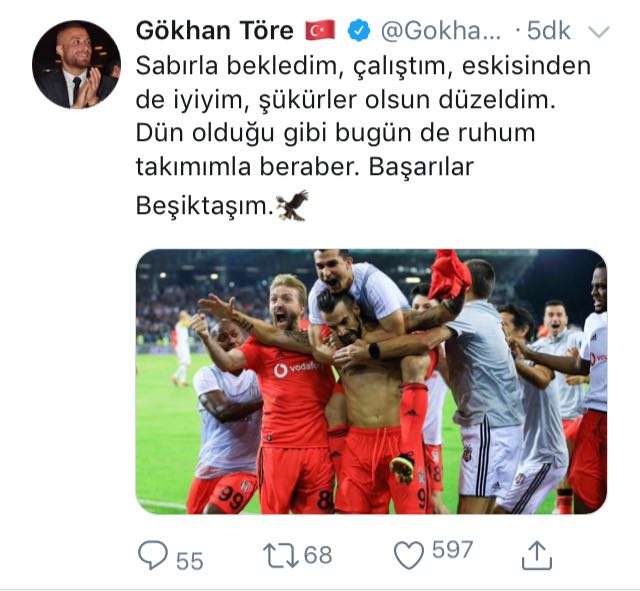Click the reply speech bubble icon
Screen dimensions: 640x591
coord(152,553)
